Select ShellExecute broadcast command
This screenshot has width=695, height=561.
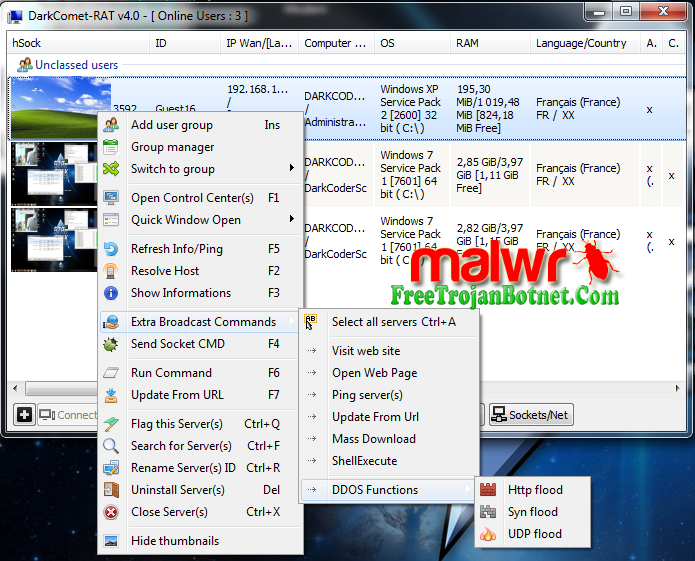[389, 461]
